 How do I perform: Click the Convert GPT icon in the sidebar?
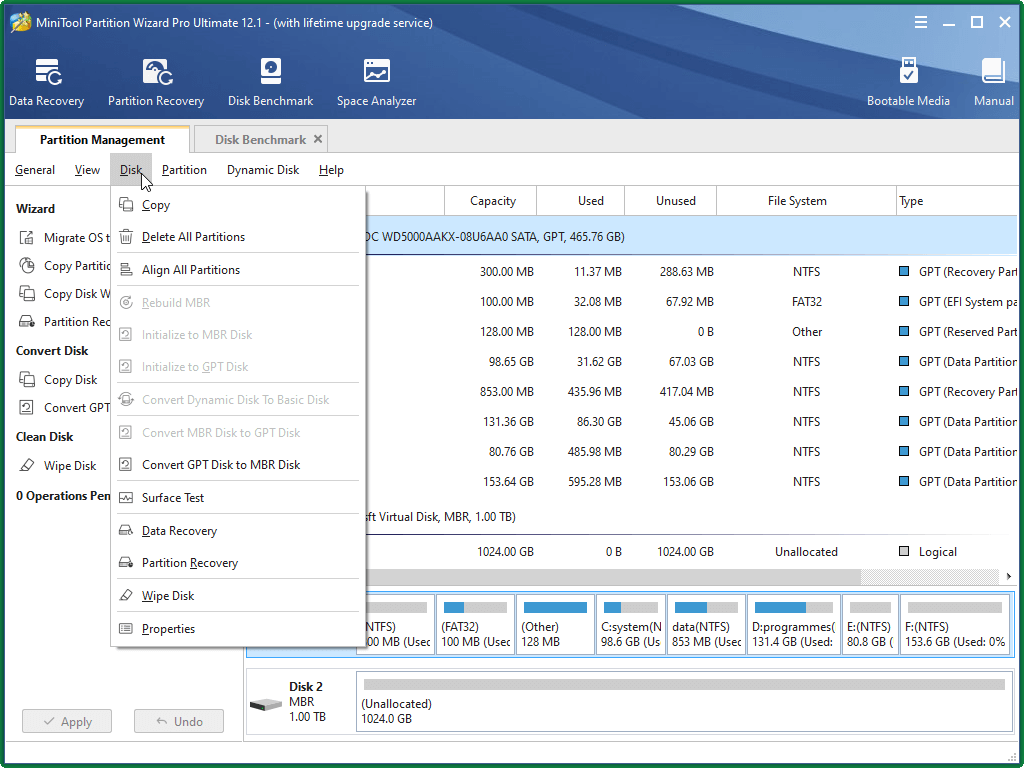click(x=27, y=408)
